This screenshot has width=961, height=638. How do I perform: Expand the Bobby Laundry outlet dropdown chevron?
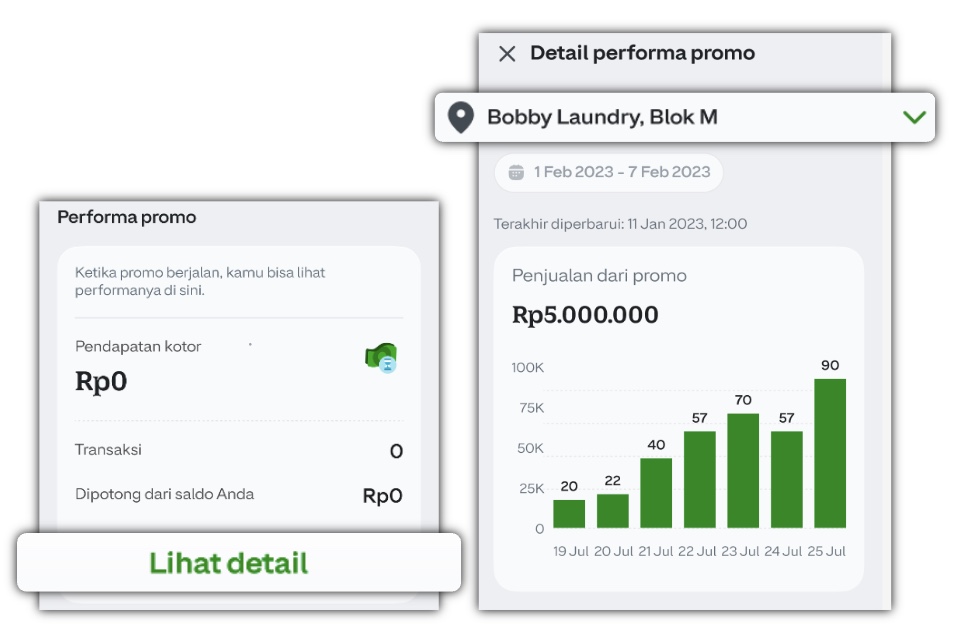[914, 117]
